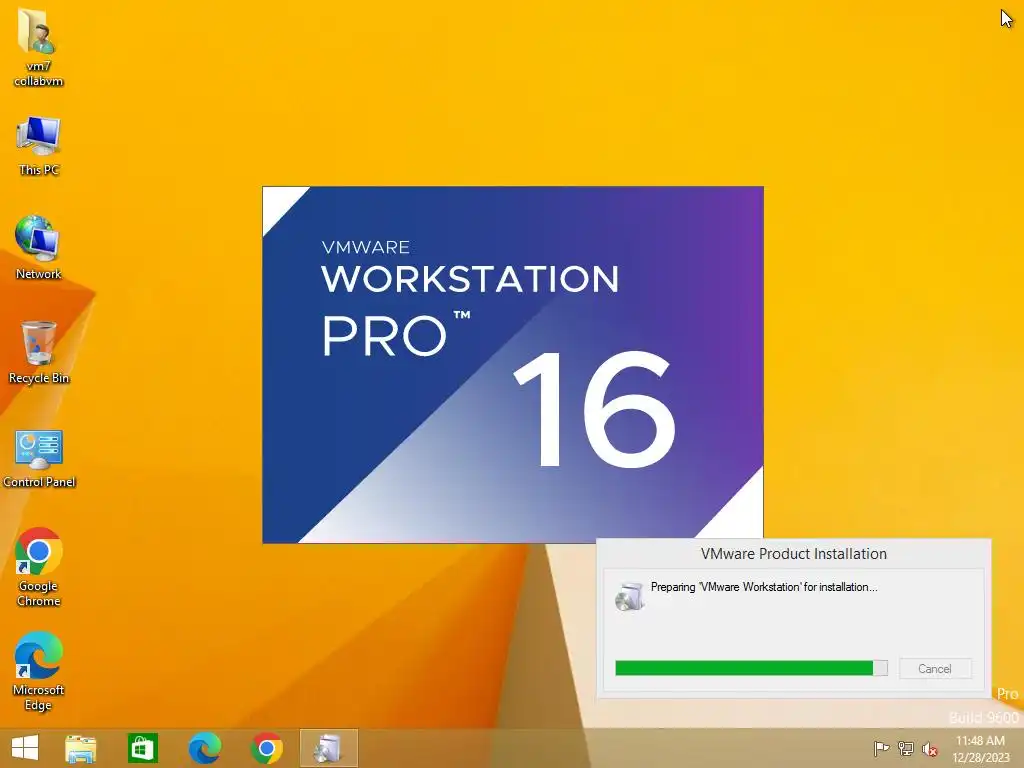Launch Microsoft Edge from the desktop shortcut
1024x768 pixels.
tap(39, 671)
